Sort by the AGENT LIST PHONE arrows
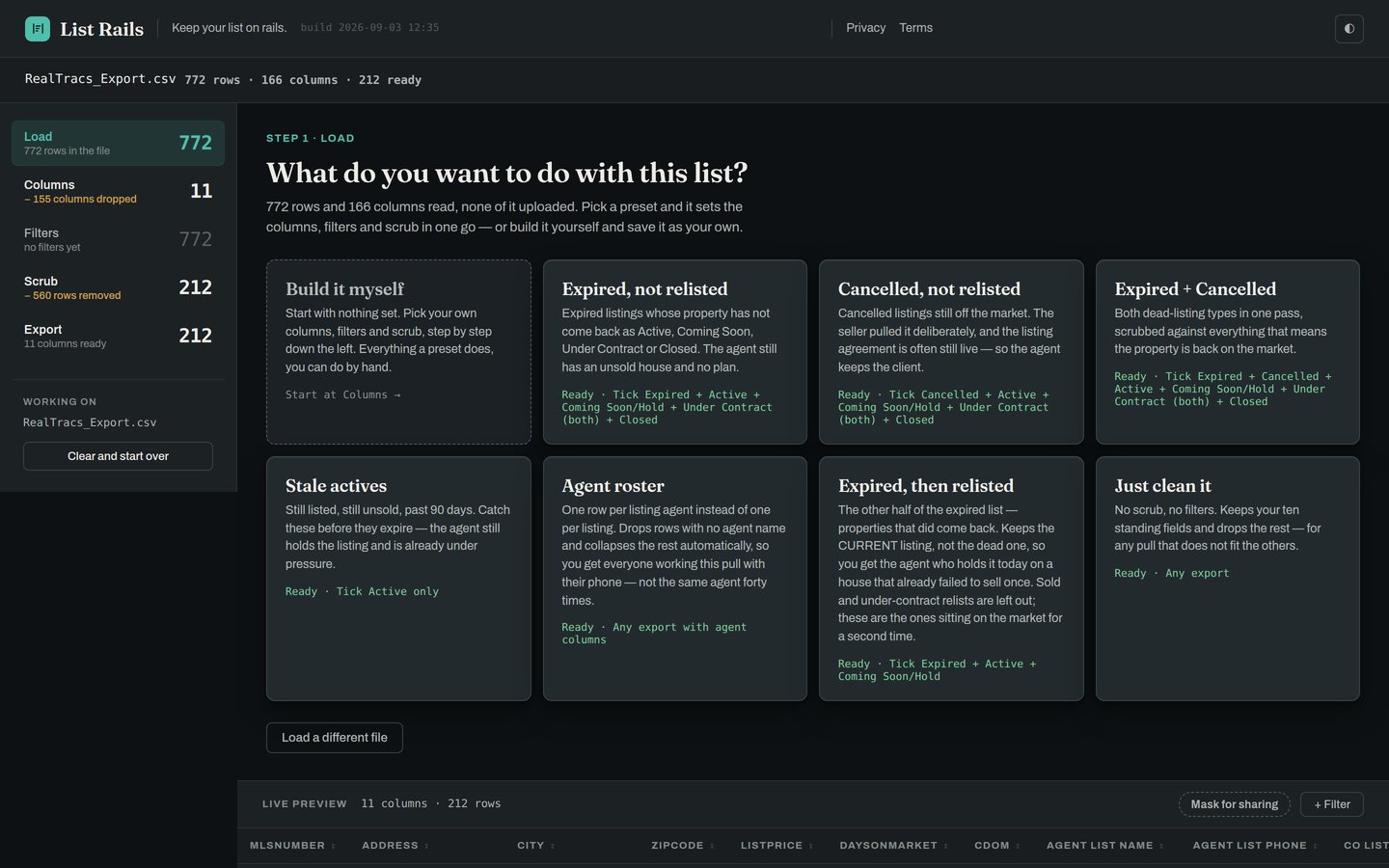The height and width of the screenshot is (868, 1389). 1316,846
